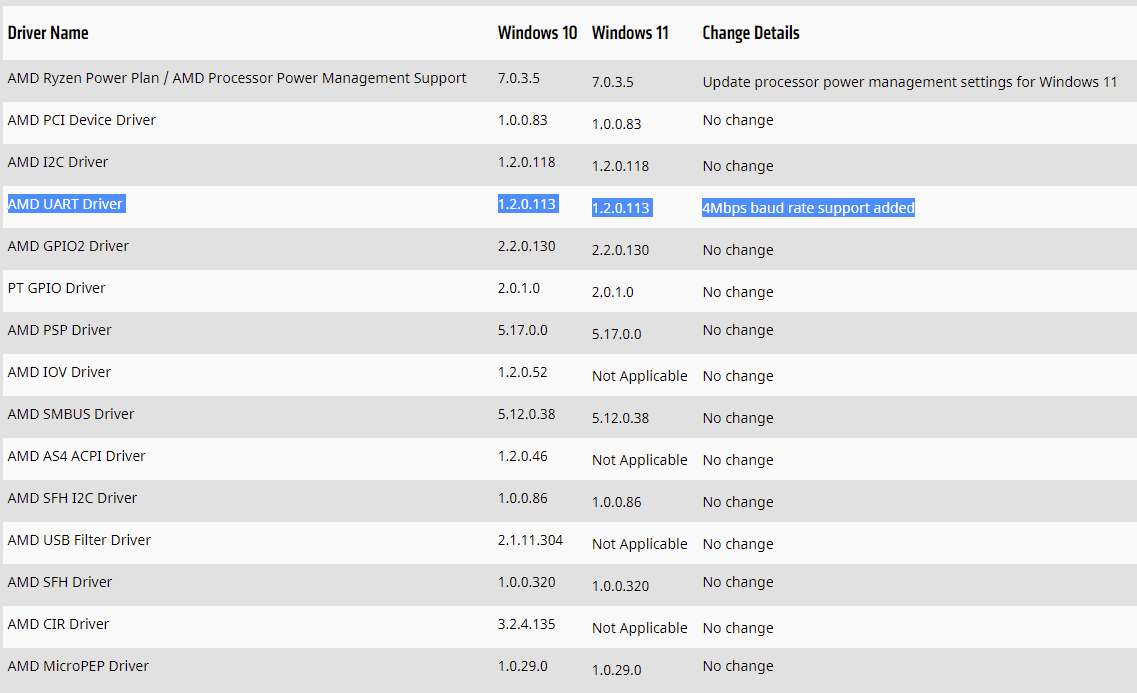Click highlighted Windows 10 version 1.2.0.113
The height and width of the screenshot is (693, 1137).
(x=527, y=204)
